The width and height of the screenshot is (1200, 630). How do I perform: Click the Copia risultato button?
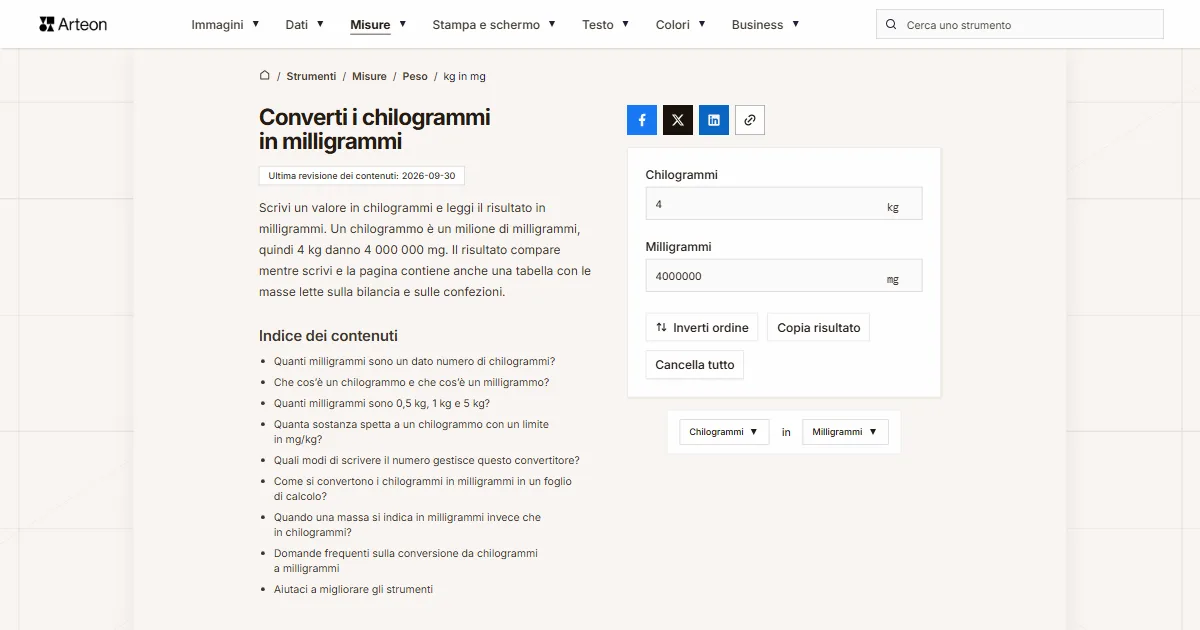click(819, 327)
